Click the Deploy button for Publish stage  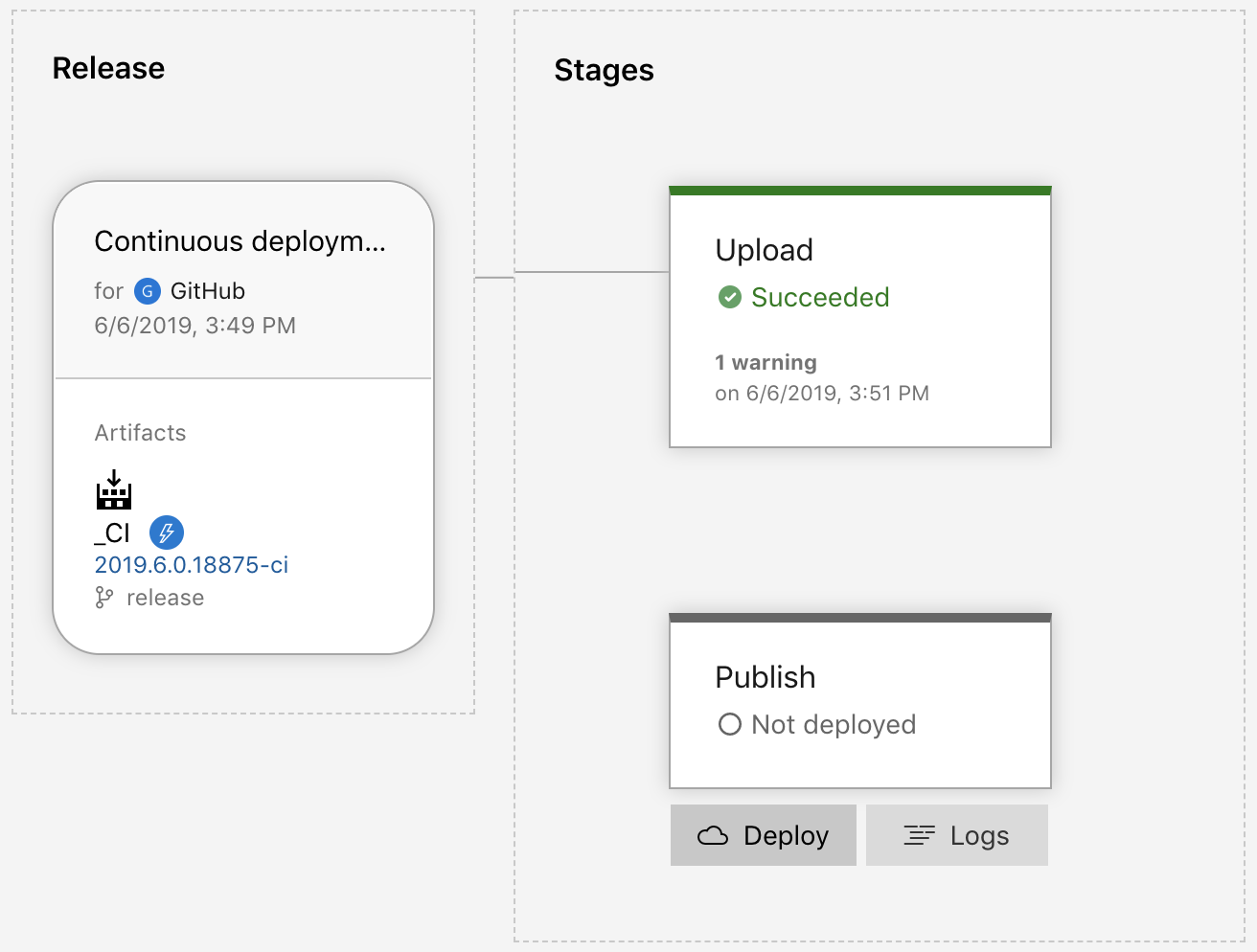pos(763,834)
